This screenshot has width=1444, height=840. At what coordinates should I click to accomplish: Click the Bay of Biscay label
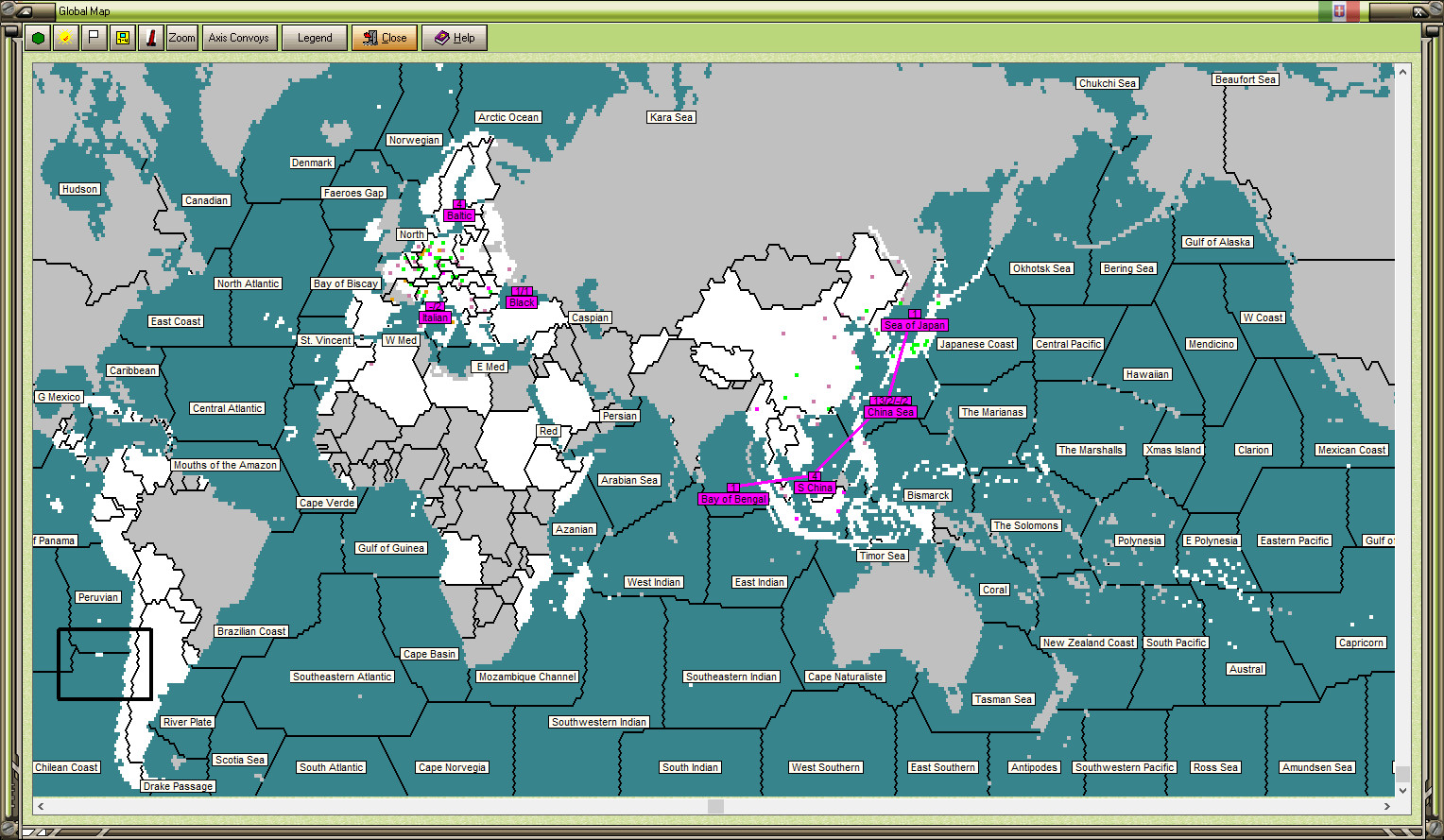pos(346,283)
